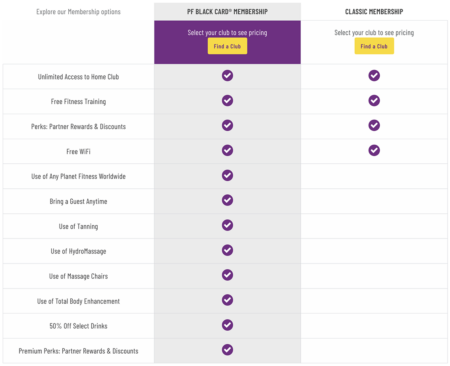Screen dimensions: 450x366
Task: Click Black Card checkmark for Perks: Partner Rewards
Action: pos(227,125)
